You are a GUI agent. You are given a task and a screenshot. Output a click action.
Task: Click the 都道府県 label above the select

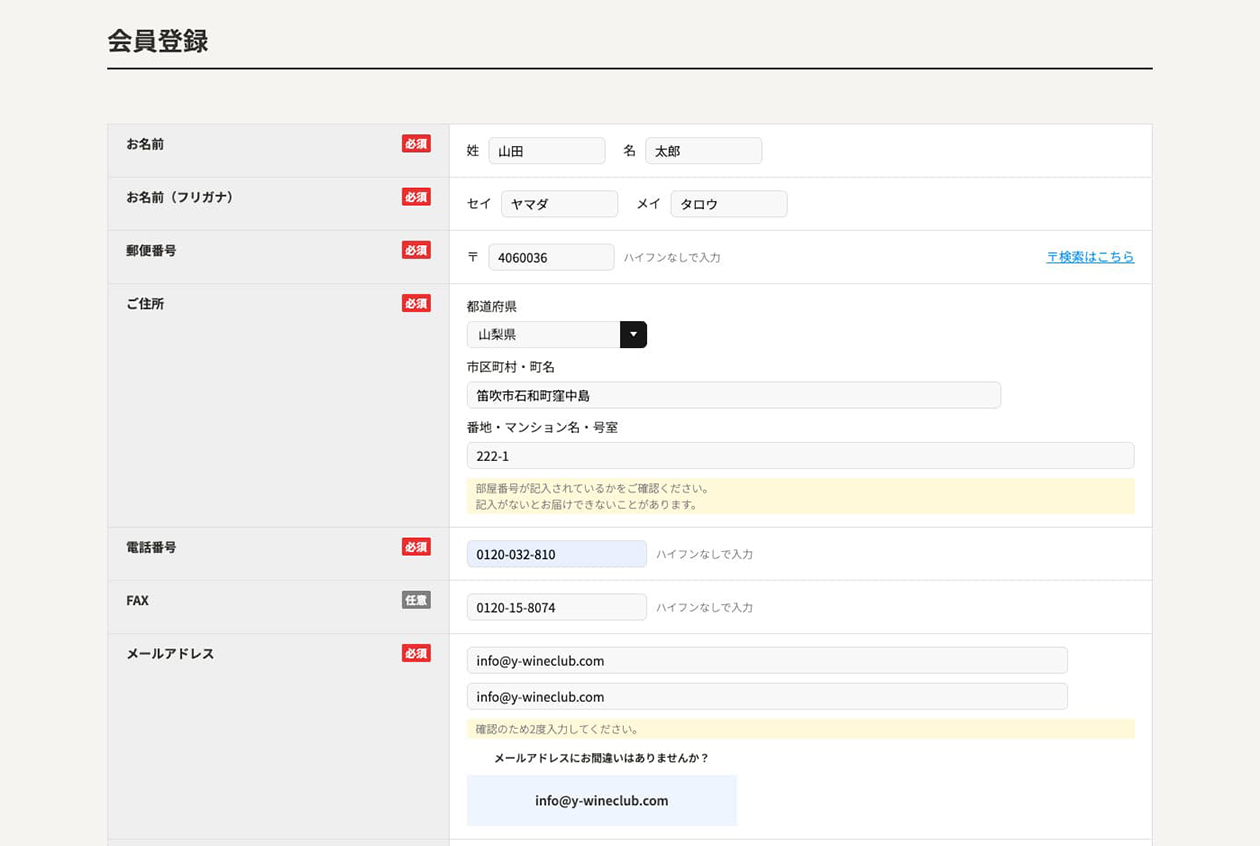click(492, 306)
